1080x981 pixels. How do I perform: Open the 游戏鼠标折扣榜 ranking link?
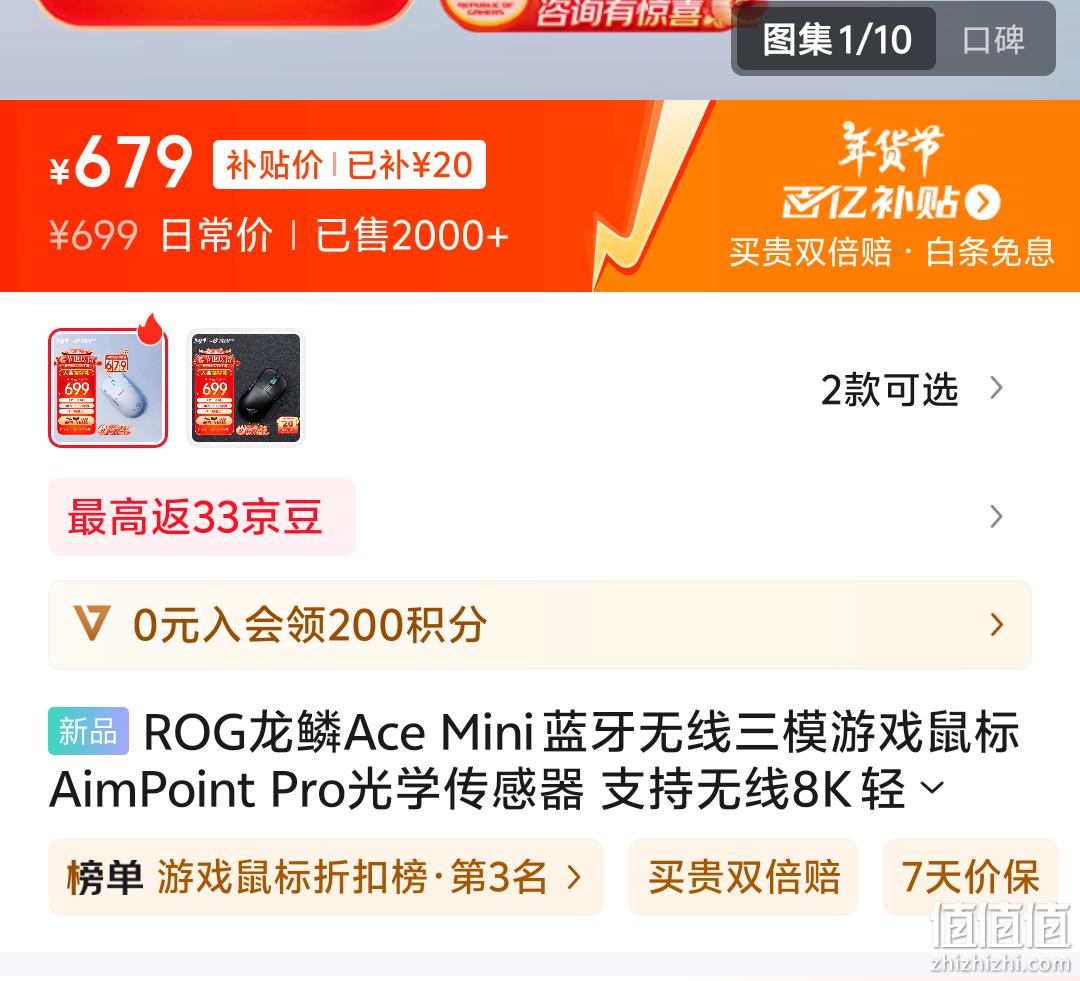(x=326, y=877)
